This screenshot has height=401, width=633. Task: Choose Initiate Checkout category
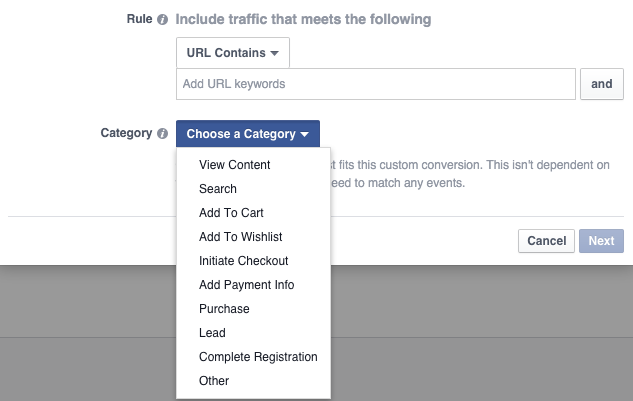tap(244, 261)
